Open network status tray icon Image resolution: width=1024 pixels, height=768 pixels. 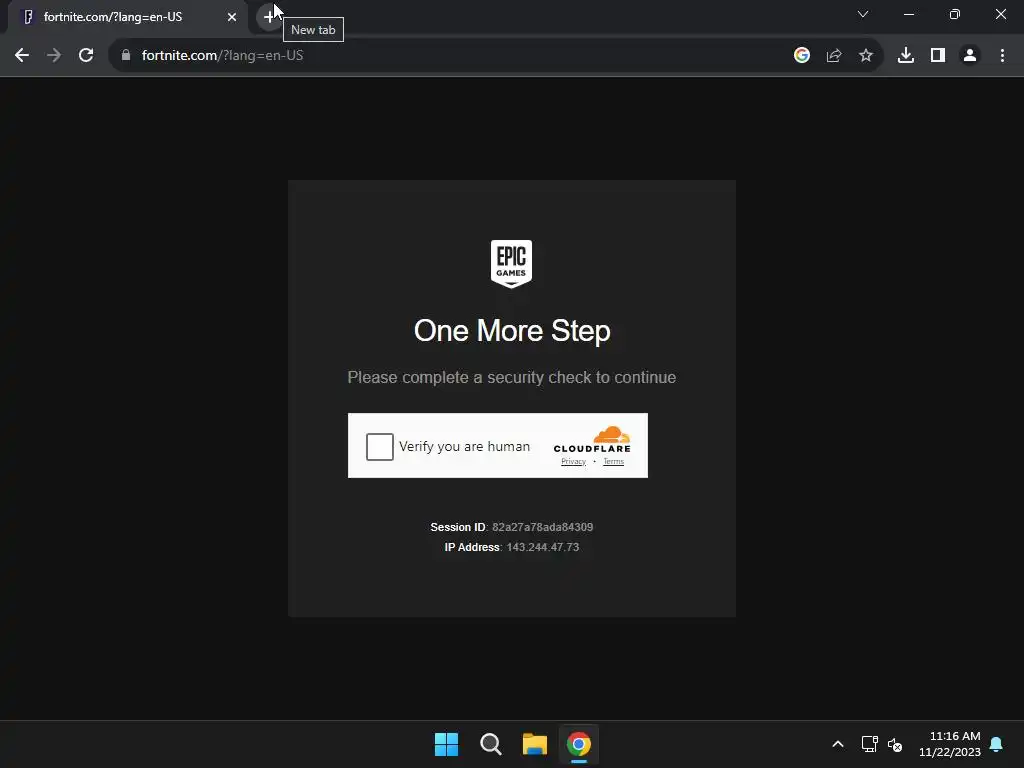(869, 744)
